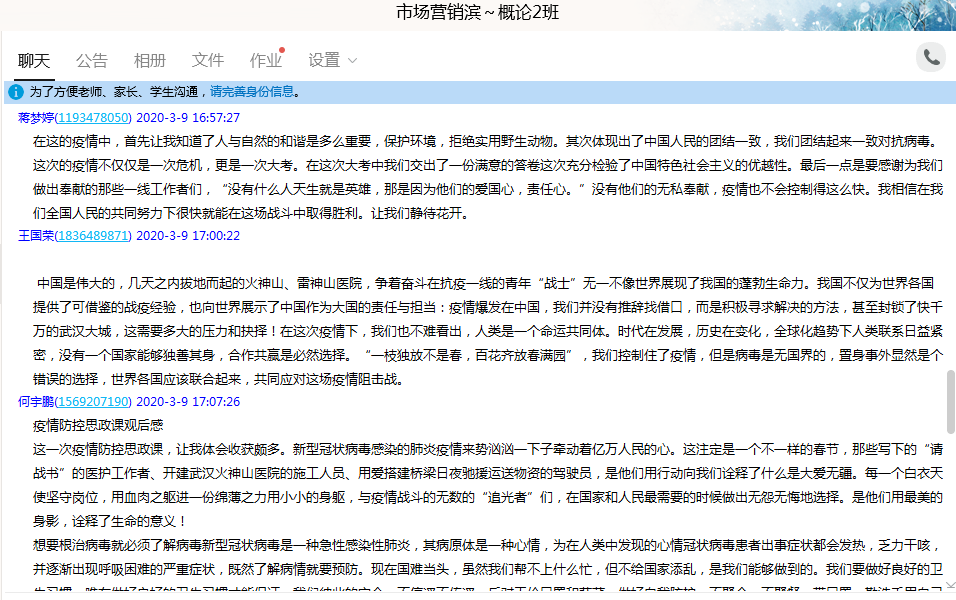Open the 公告 tab
Image resolution: width=956 pixels, height=600 pixels.
tap(92, 60)
